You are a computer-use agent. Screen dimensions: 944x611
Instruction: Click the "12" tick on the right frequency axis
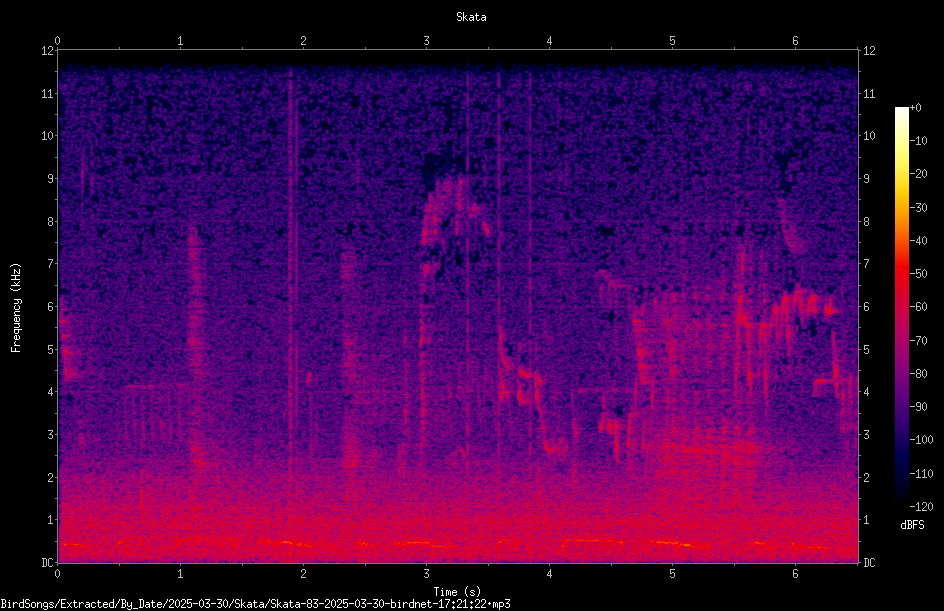pos(869,51)
